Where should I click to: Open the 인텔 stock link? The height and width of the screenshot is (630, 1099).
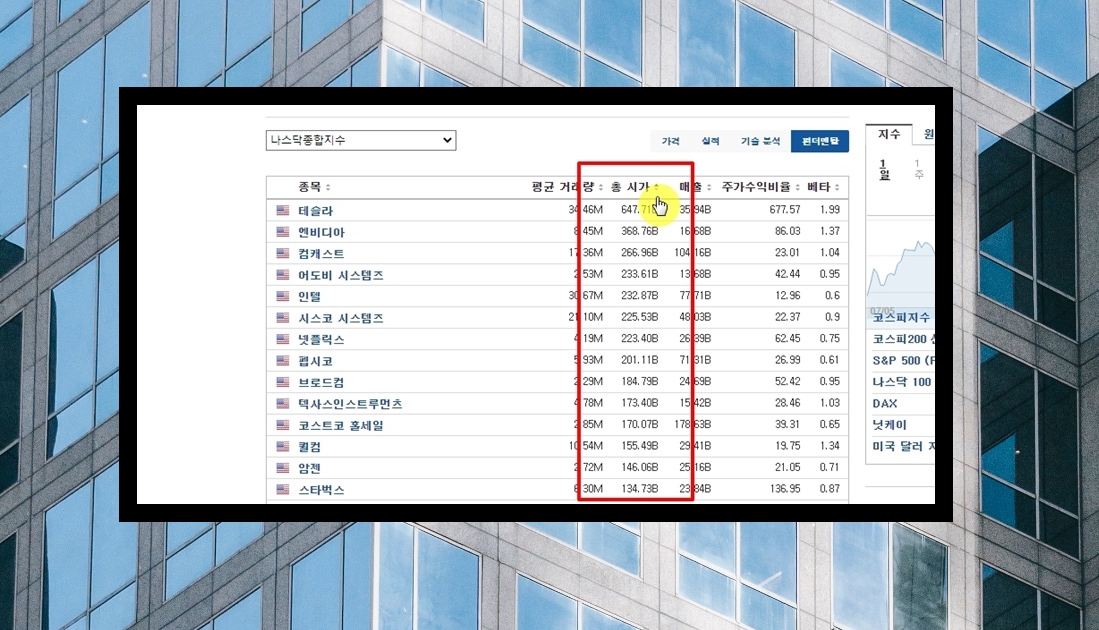click(309, 296)
